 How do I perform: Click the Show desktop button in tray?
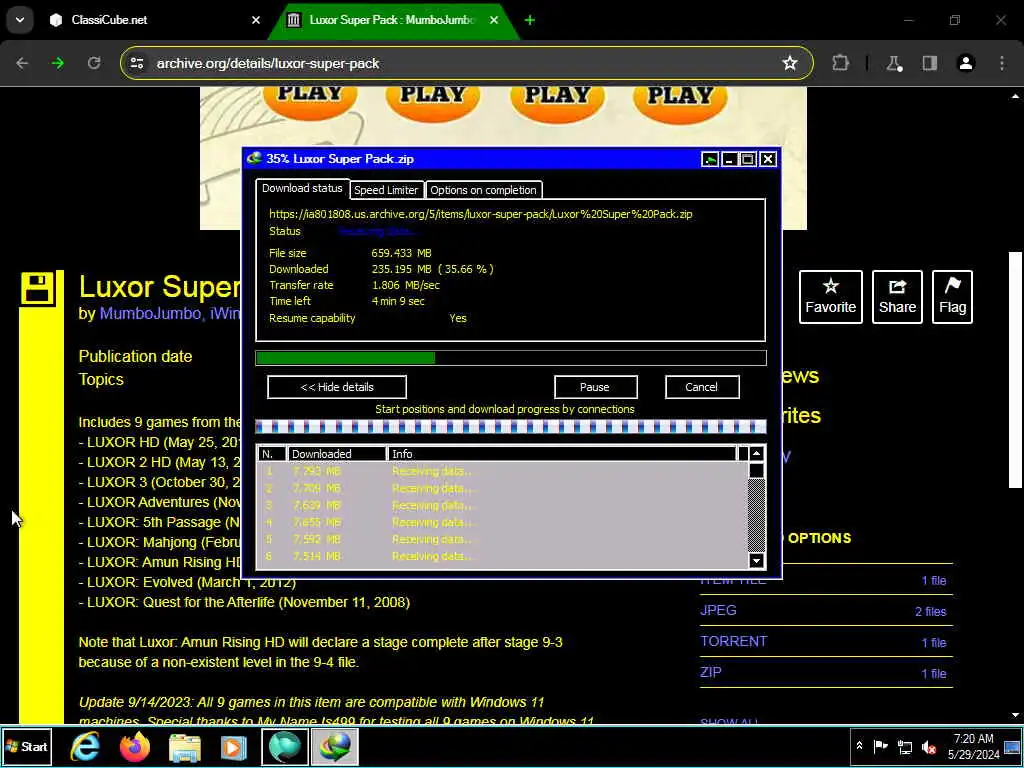pyautogui.click(x=1012, y=746)
